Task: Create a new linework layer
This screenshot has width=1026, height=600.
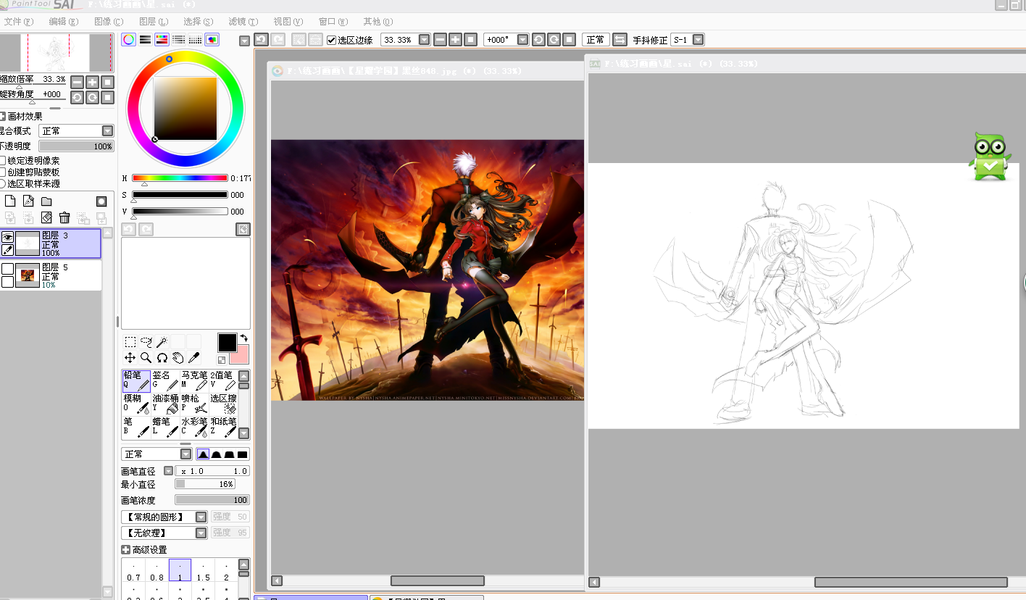Action: [28, 201]
